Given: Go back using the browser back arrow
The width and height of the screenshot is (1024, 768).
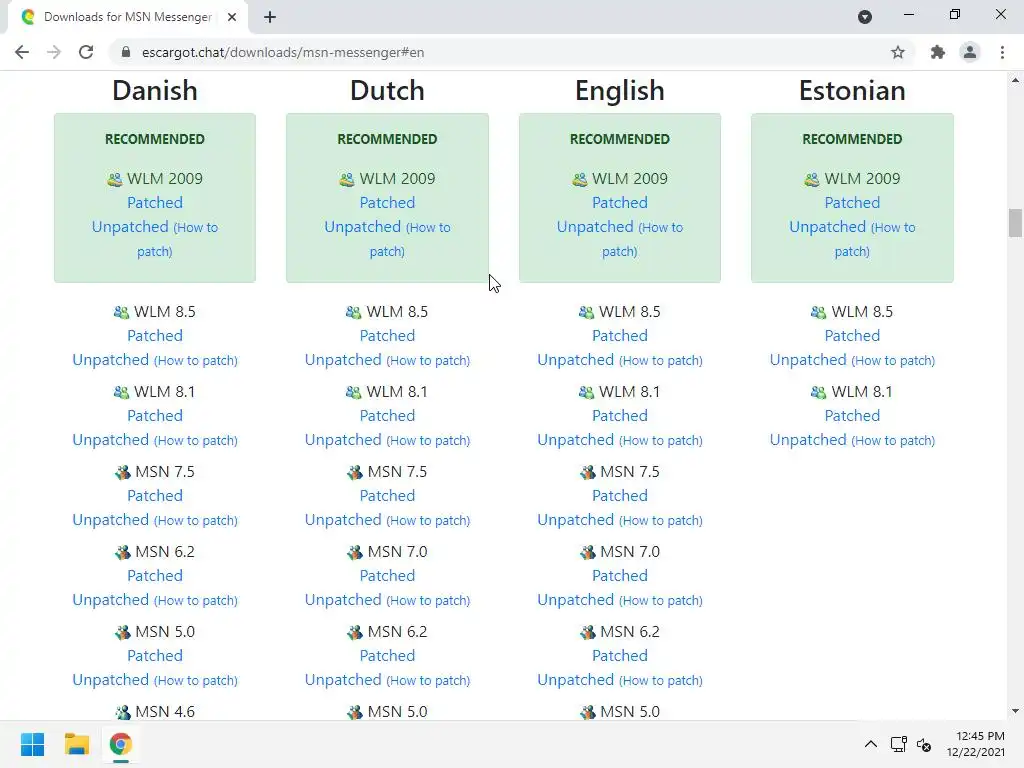Looking at the screenshot, I should 22,52.
